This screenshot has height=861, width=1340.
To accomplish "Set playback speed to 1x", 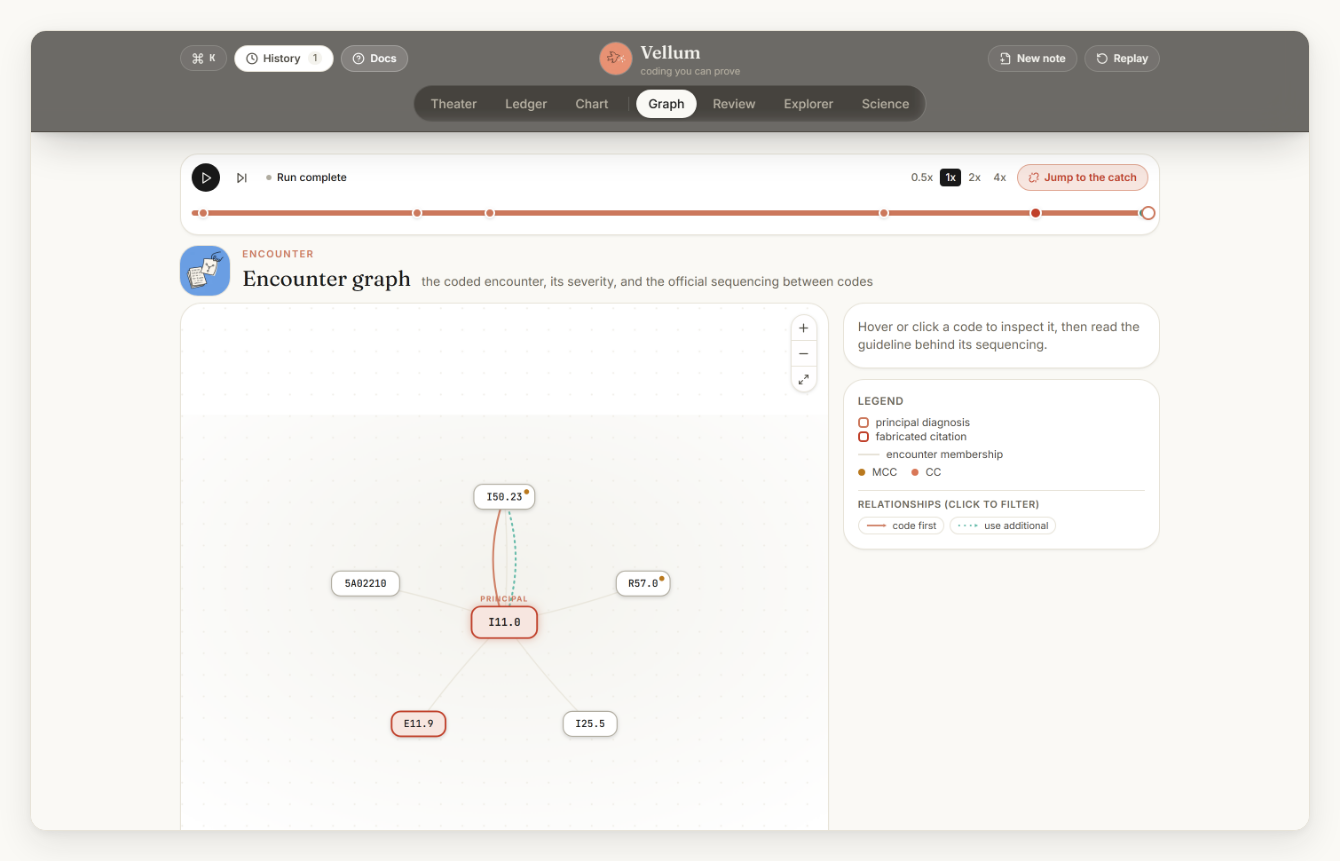I will coord(950,178).
